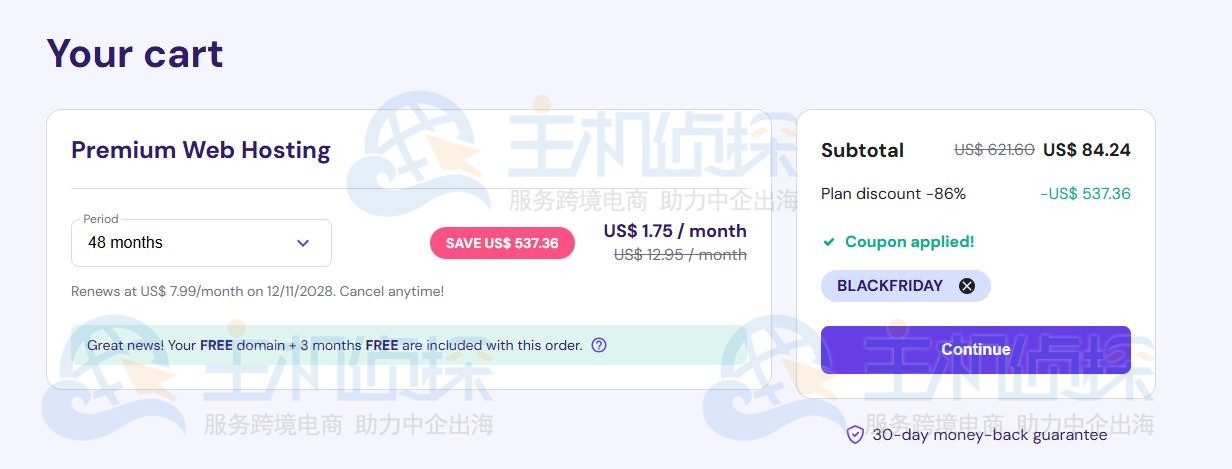Image resolution: width=1232 pixels, height=469 pixels.
Task: Click the 30-day money-back guarantee text
Action: coord(989,435)
